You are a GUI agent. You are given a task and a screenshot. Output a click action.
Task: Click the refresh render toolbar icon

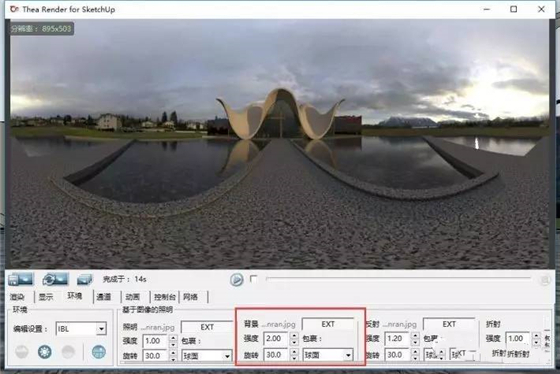(55, 279)
